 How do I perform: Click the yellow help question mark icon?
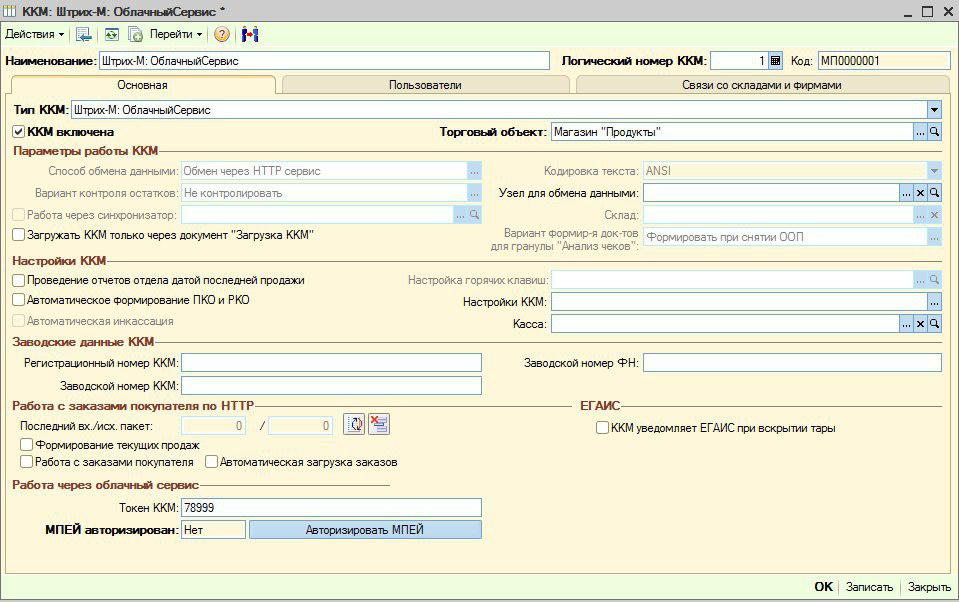tap(222, 34)
